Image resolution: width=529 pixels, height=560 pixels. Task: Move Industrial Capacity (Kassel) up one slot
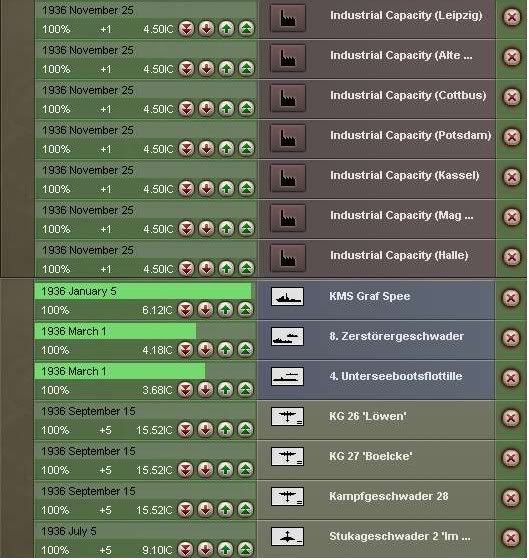(226, 189)
